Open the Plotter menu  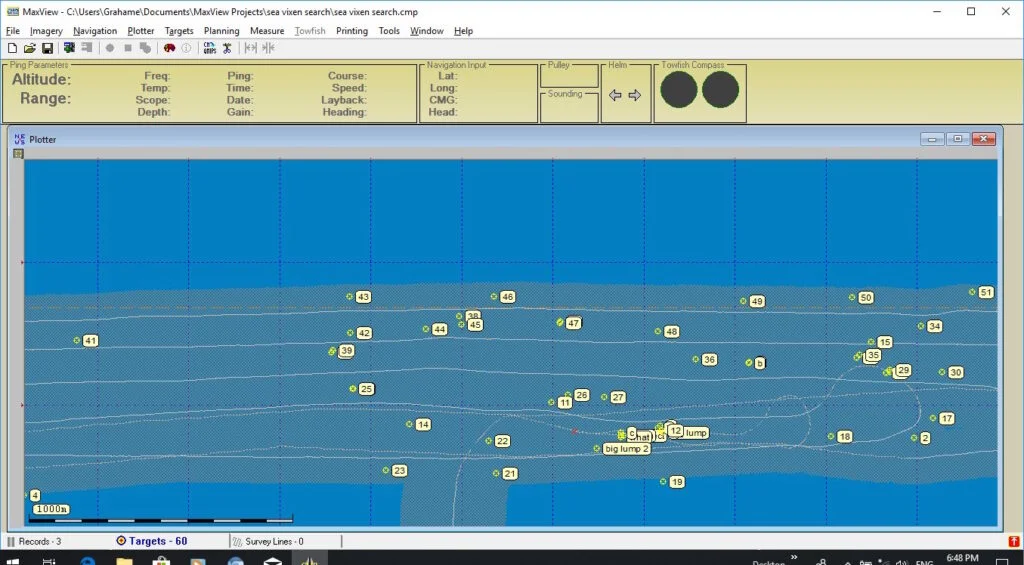(140, 31)
